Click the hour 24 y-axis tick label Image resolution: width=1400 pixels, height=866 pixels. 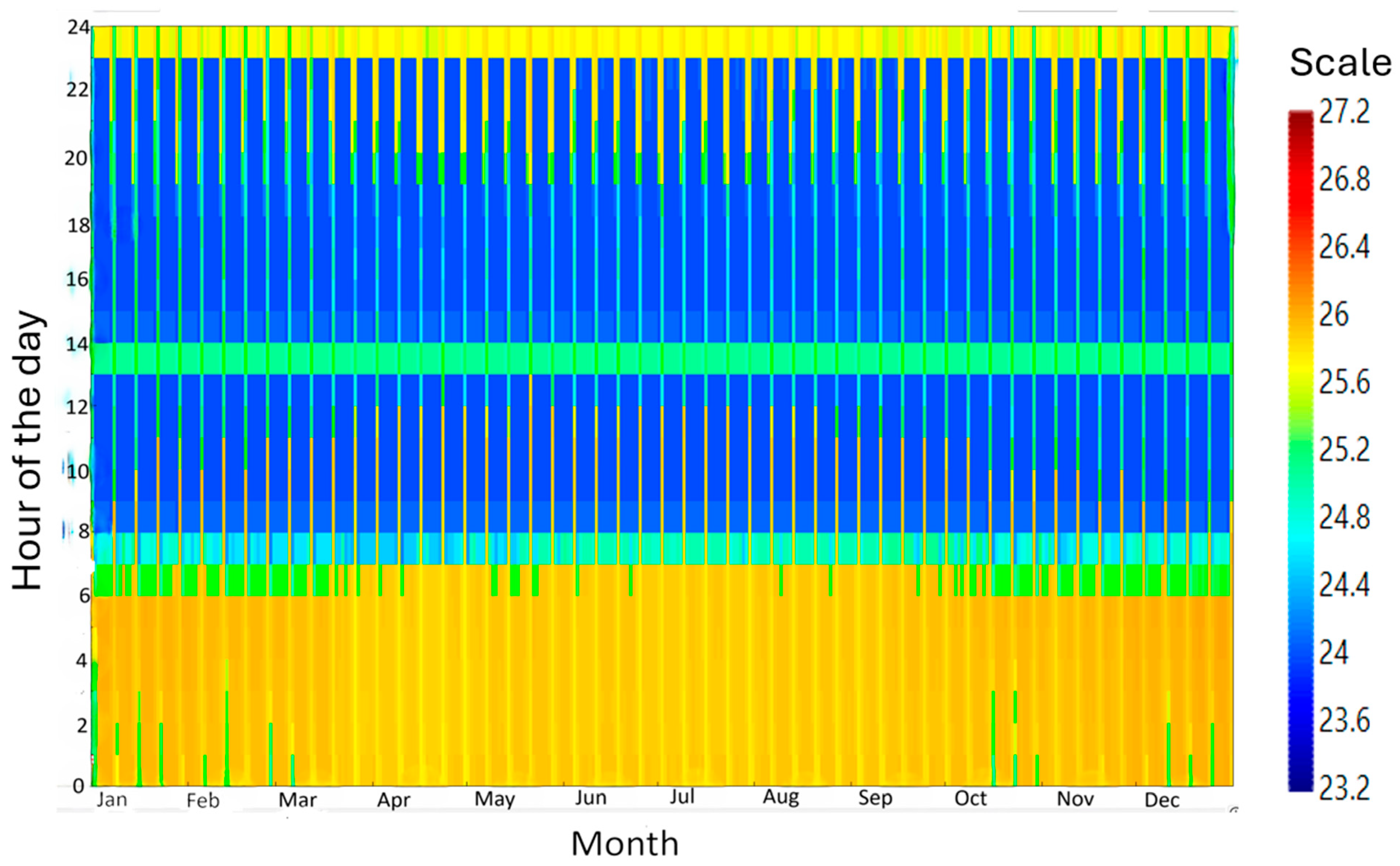click(79, 27)
